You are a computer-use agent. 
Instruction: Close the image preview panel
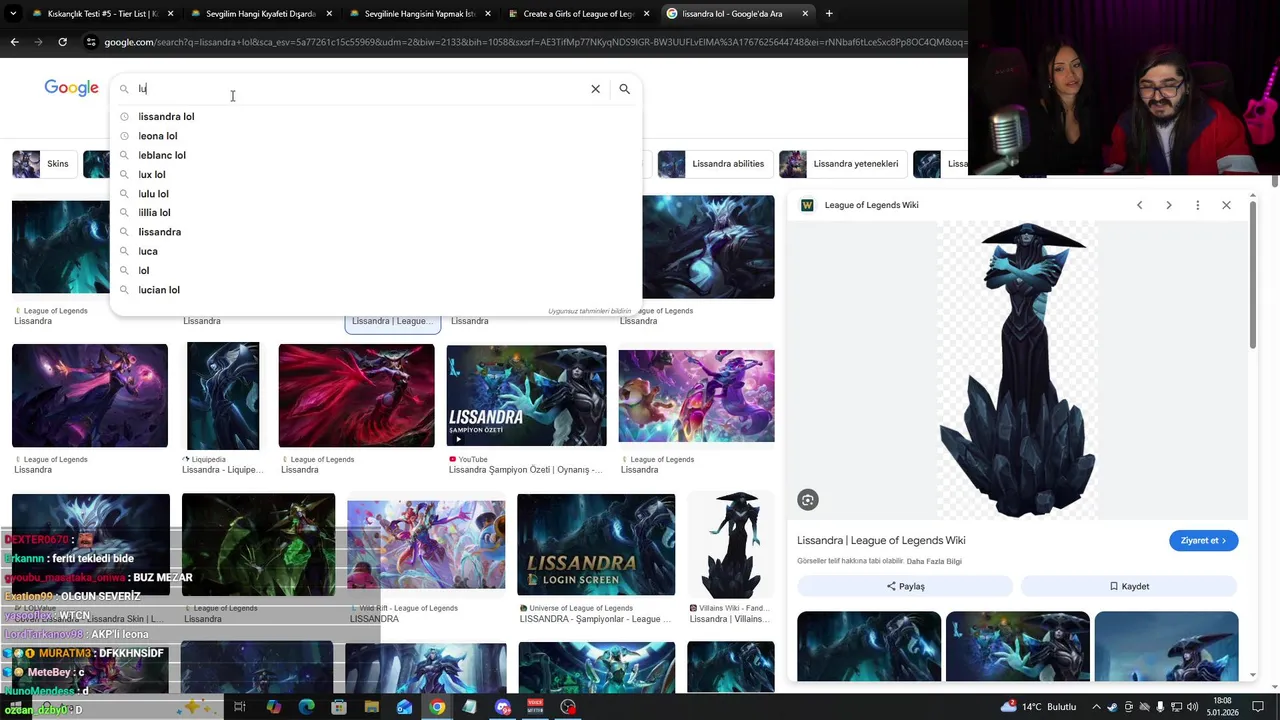[x=1226, y=205]
